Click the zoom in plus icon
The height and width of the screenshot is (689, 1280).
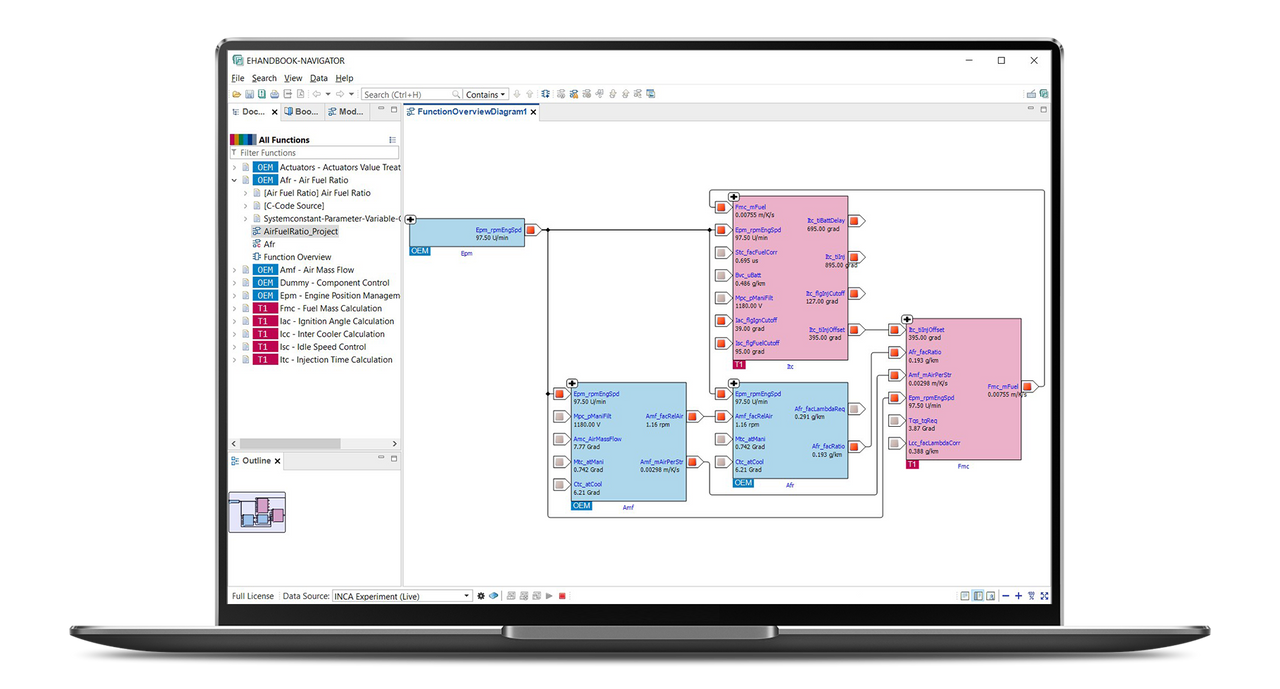(x=1018, y=596)
